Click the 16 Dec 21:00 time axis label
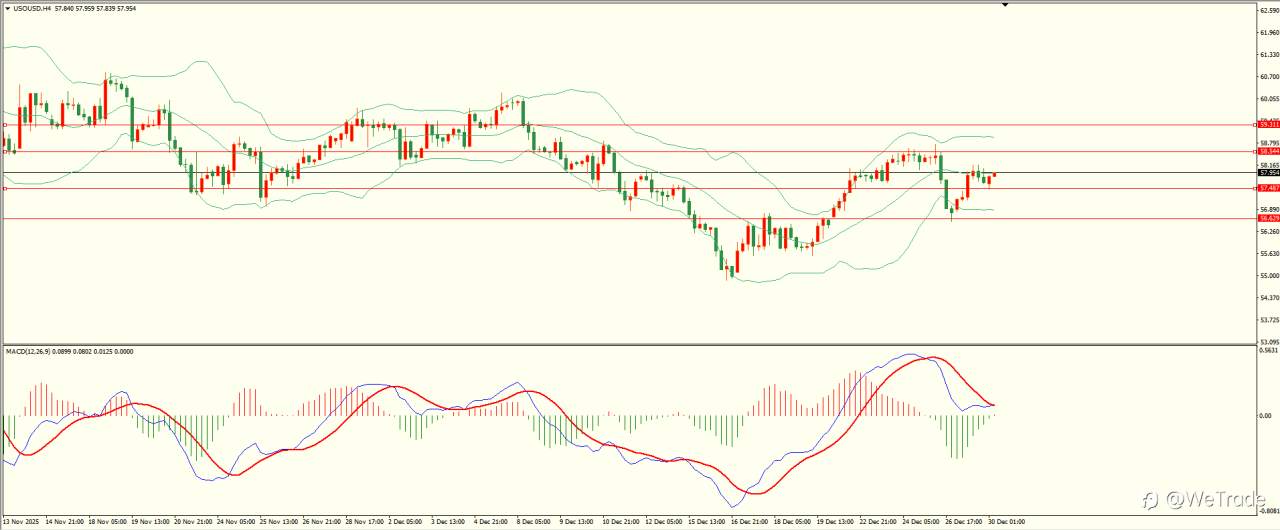This screenshot has height=530, width=1280. 750,521
